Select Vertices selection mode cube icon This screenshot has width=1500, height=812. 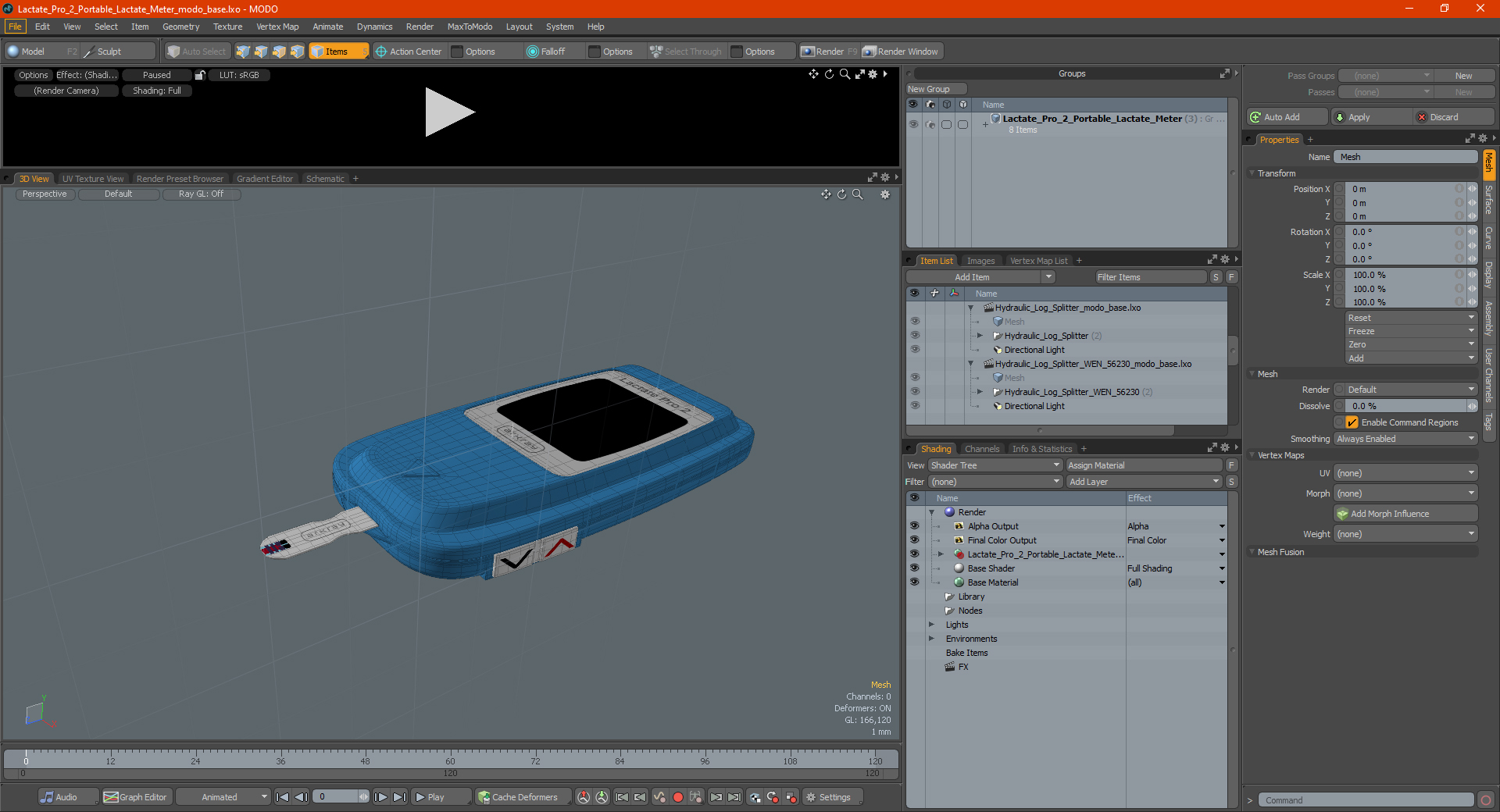coord(243,52)
